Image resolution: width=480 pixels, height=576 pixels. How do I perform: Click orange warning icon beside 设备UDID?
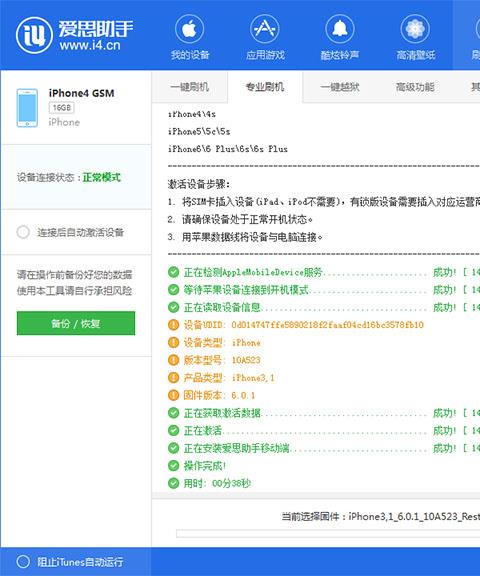(173, 325)
